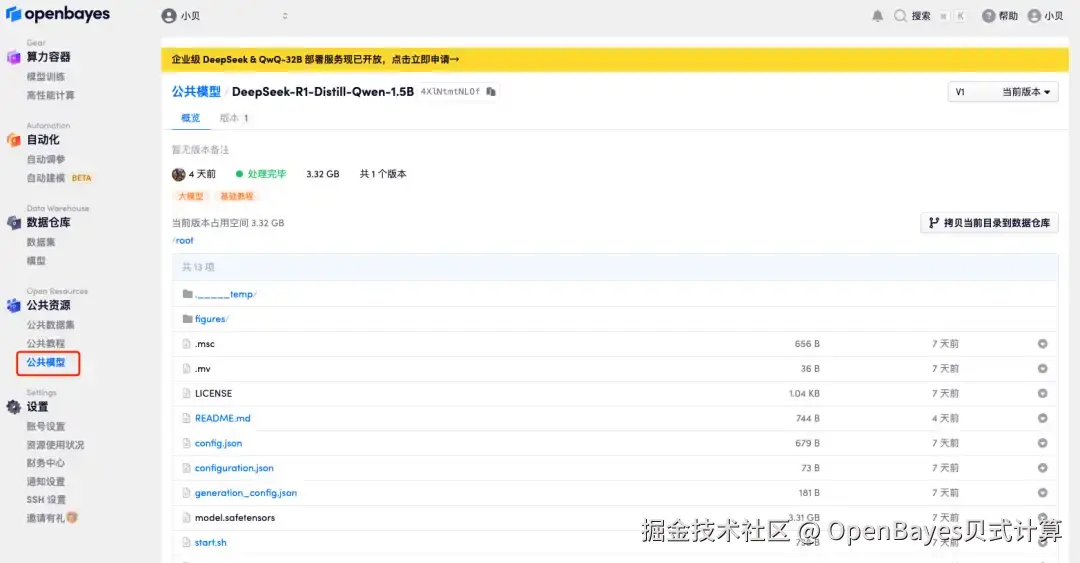Open 账号设置 in sidebar
Screen dimensions: 1080x563
pos(45,427)
